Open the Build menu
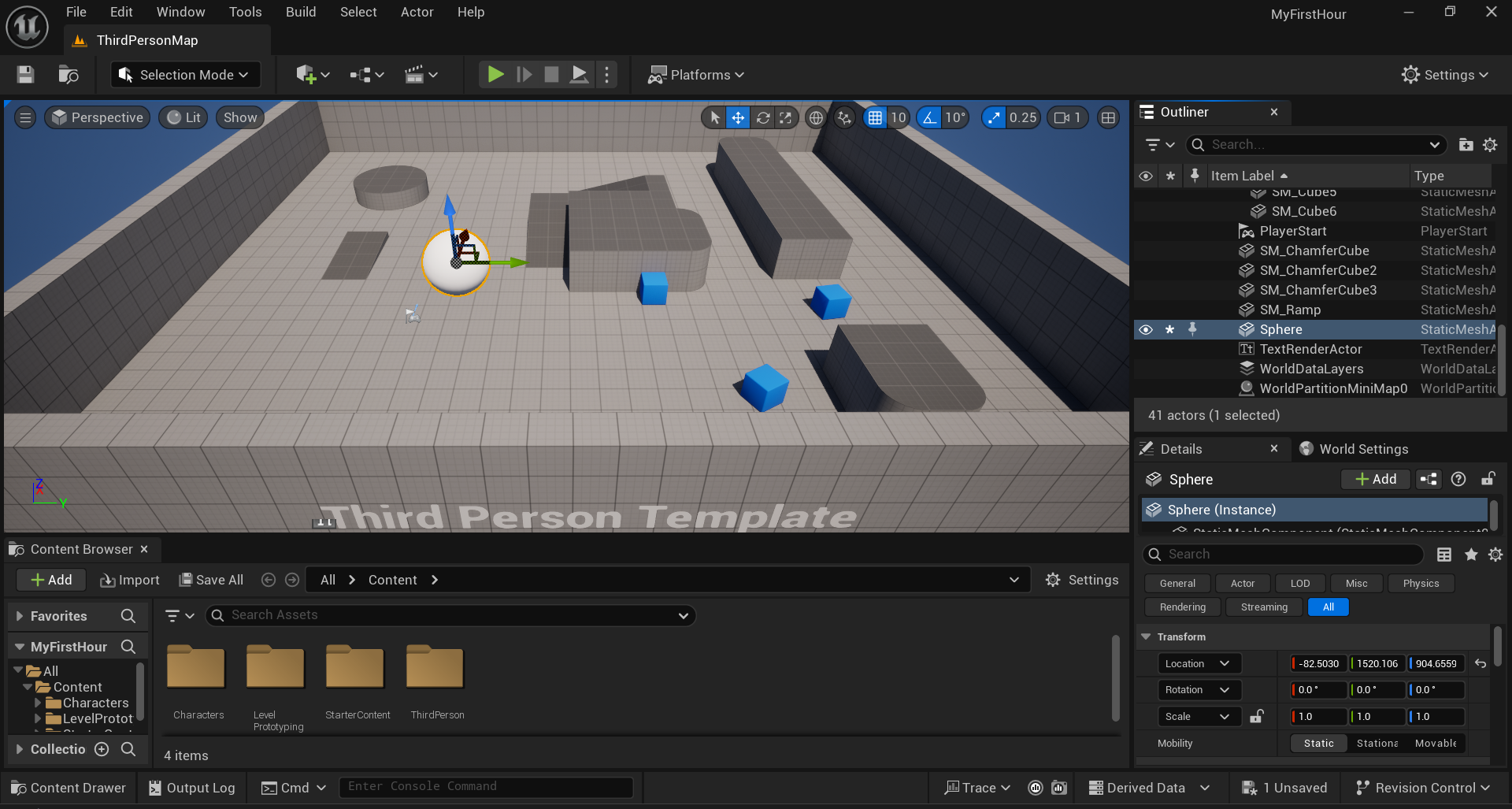The width and height of the screenshot is (1512, 809). [301, 12]
